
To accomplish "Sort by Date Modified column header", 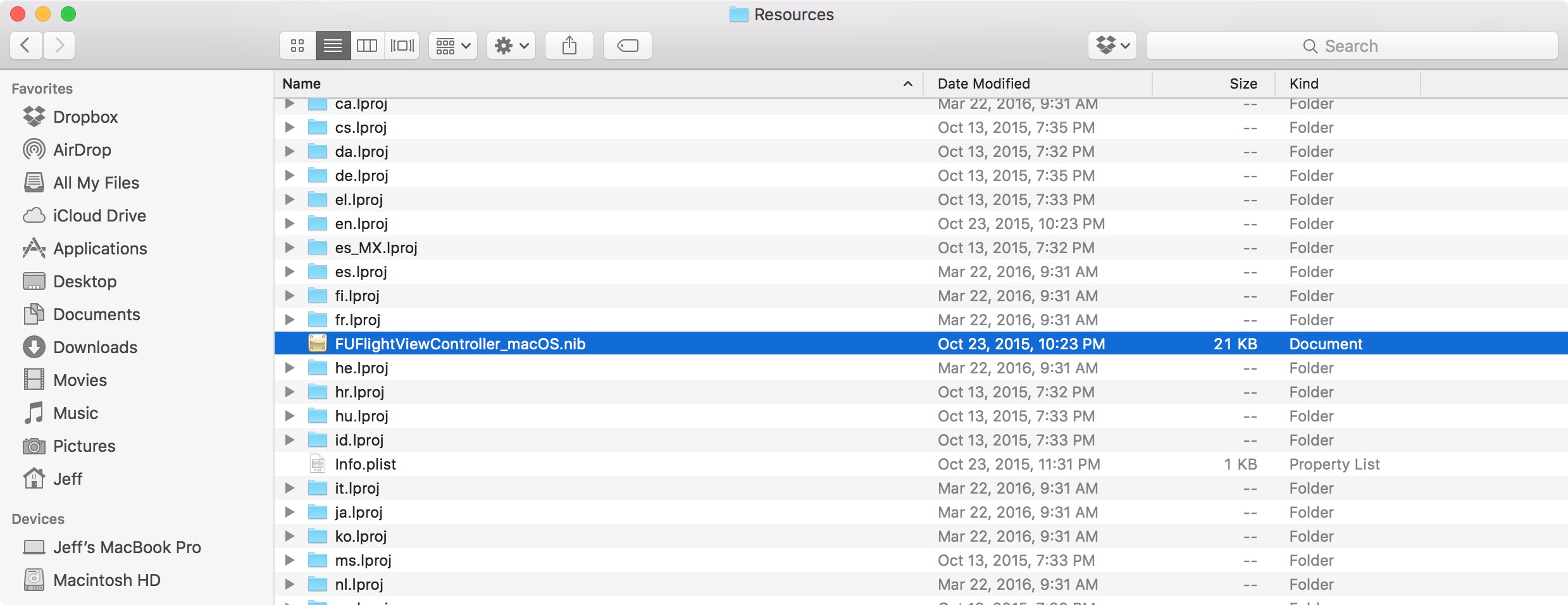I will point(983,84).
